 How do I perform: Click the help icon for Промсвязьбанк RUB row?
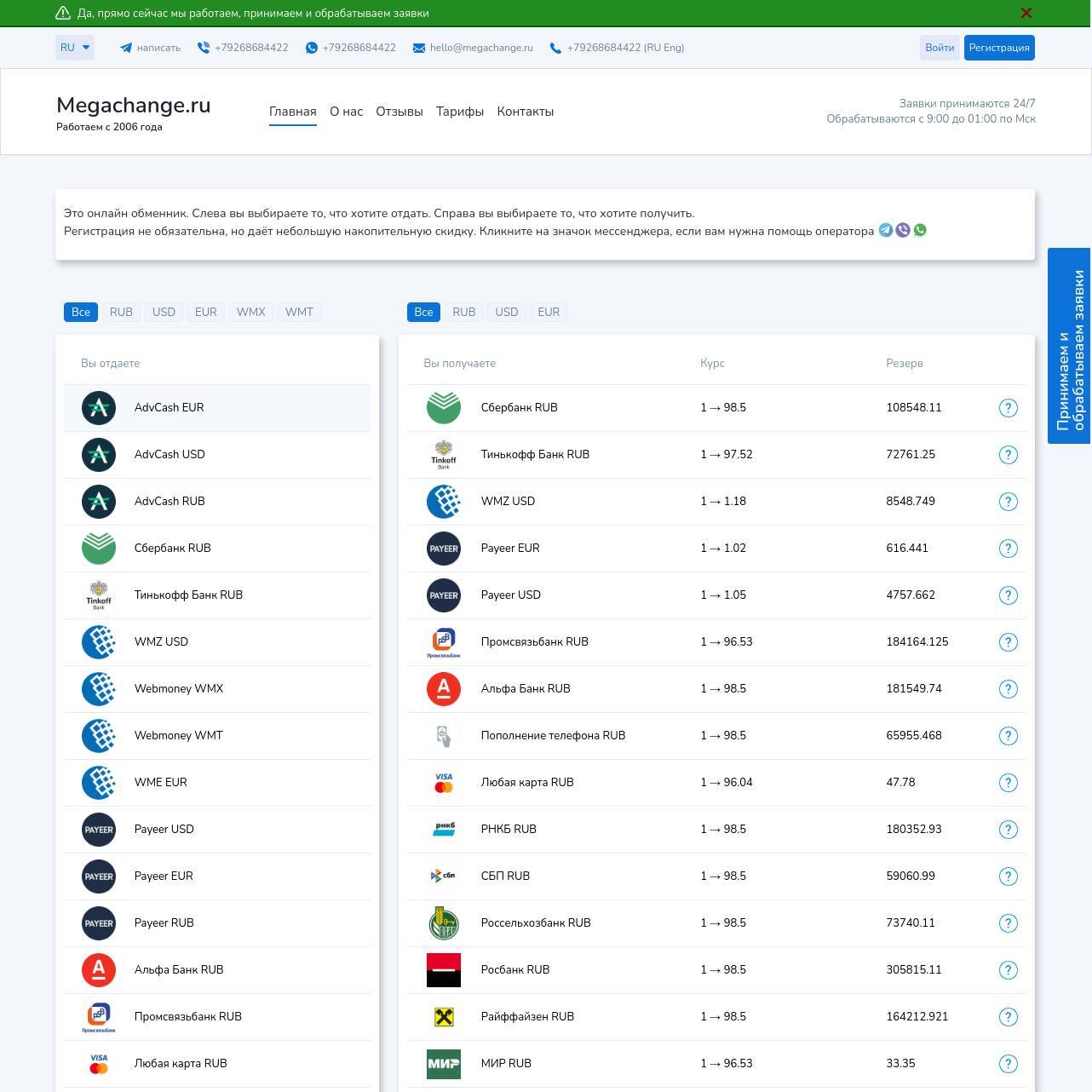(x=1008, y=642)
